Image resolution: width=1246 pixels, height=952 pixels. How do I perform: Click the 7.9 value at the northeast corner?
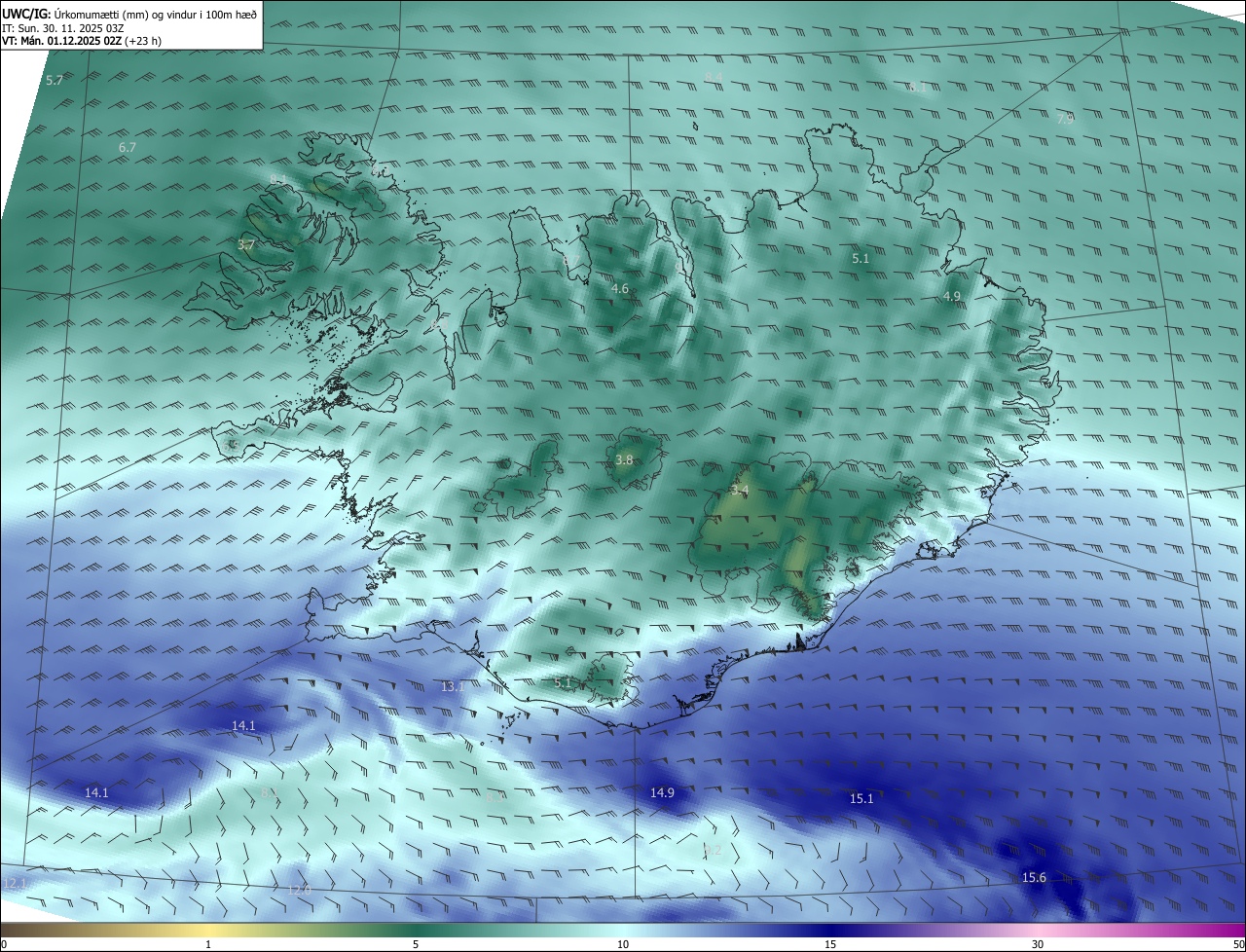coord(1066,119)
